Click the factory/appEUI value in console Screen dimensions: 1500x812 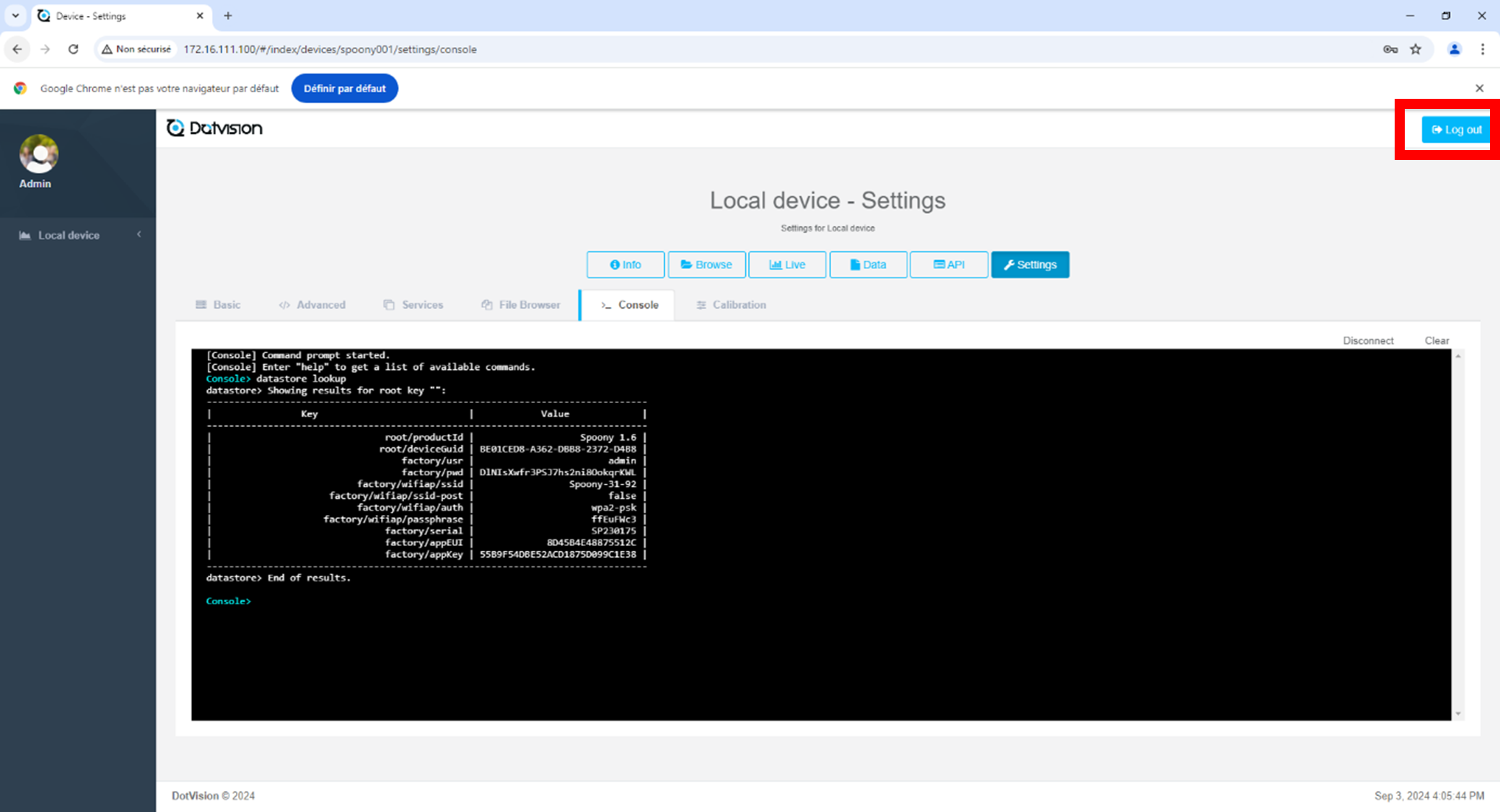pyautogui.click(x=592, y=542)
